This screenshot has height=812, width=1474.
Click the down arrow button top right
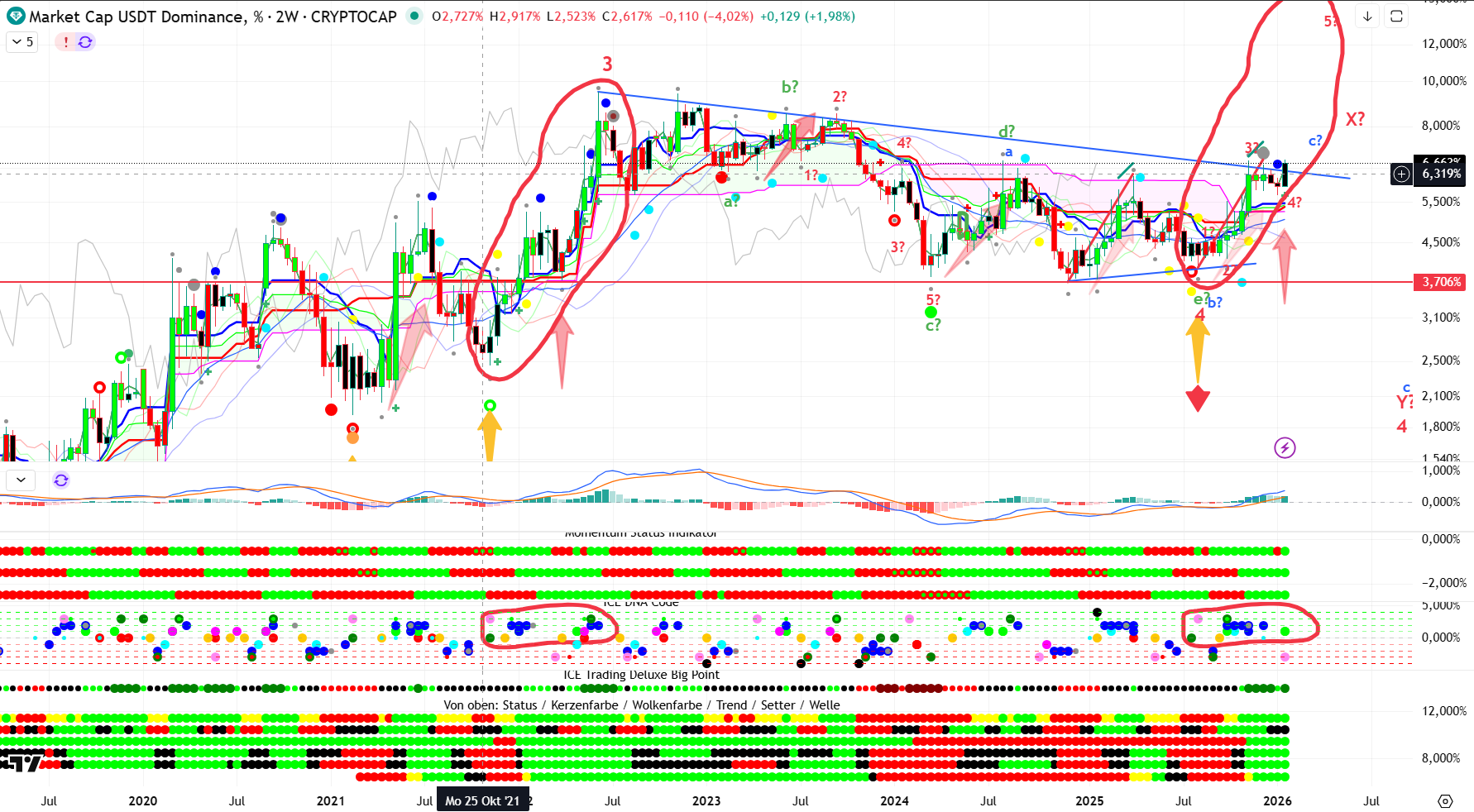click(1367, 17)
